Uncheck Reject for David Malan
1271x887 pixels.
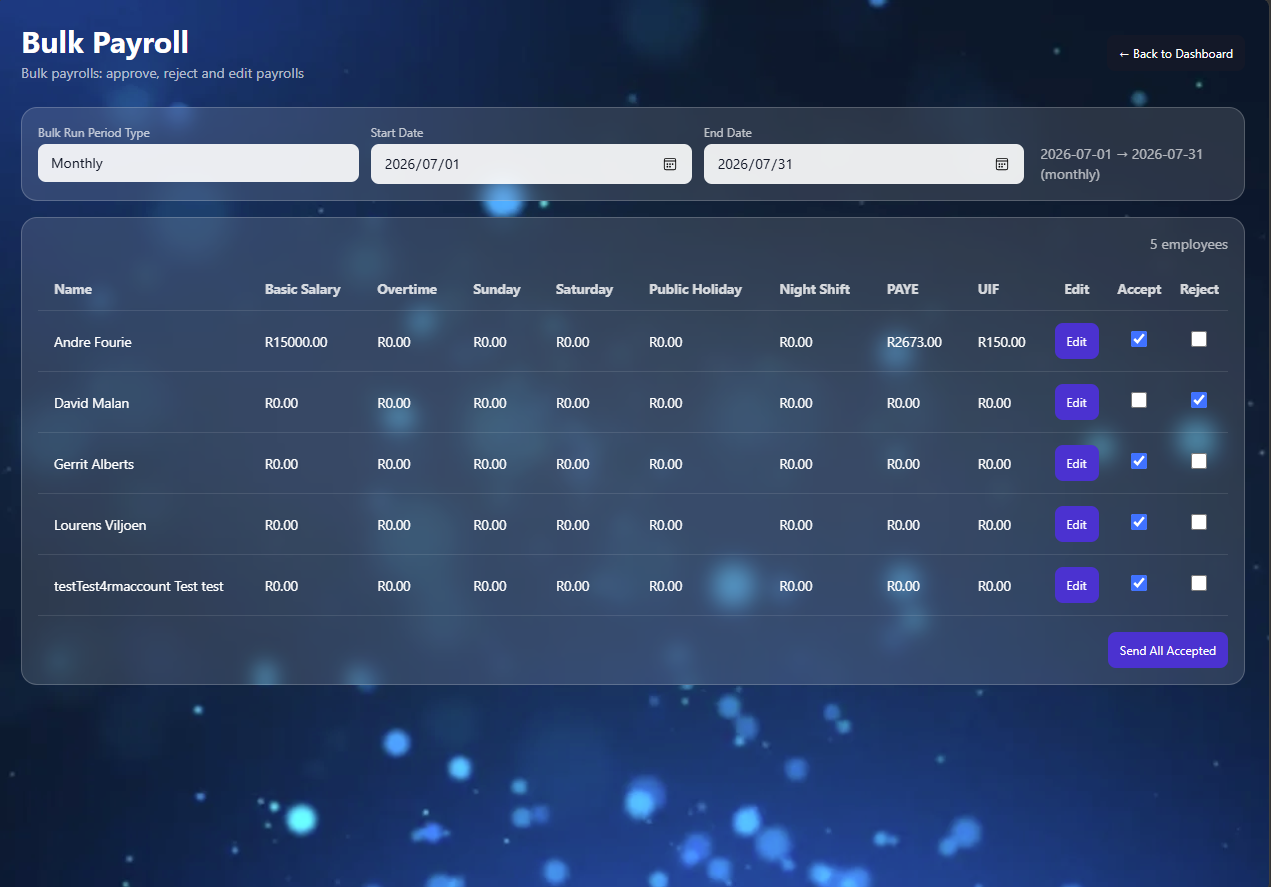pos(1199,400)
